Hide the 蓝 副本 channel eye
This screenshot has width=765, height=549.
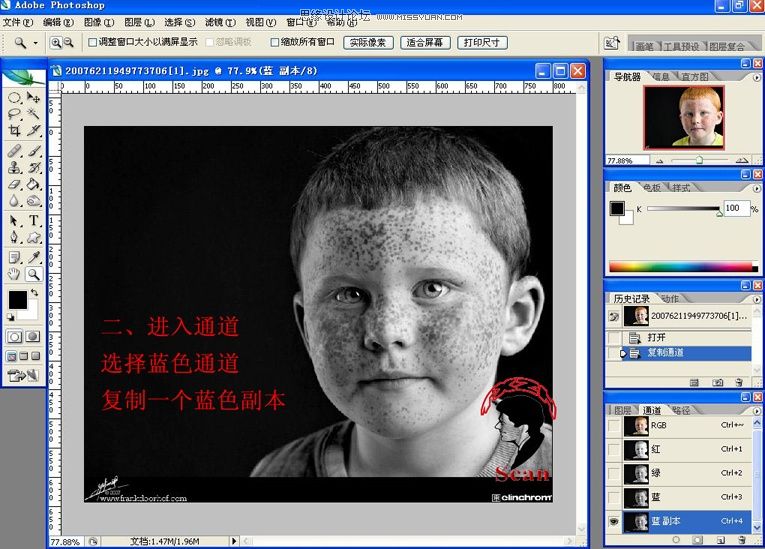(614, 522)
